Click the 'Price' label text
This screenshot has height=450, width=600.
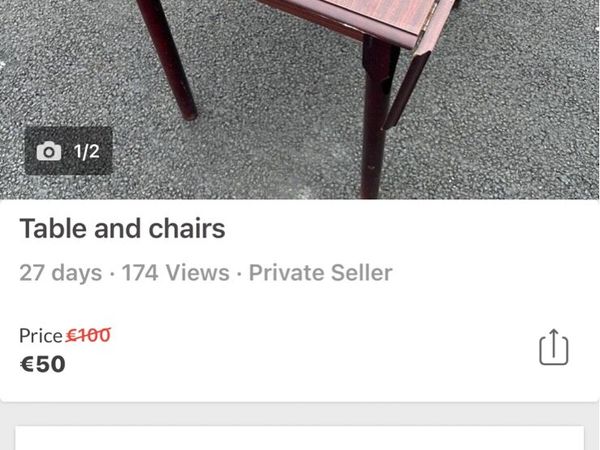(x=41, y=336)
